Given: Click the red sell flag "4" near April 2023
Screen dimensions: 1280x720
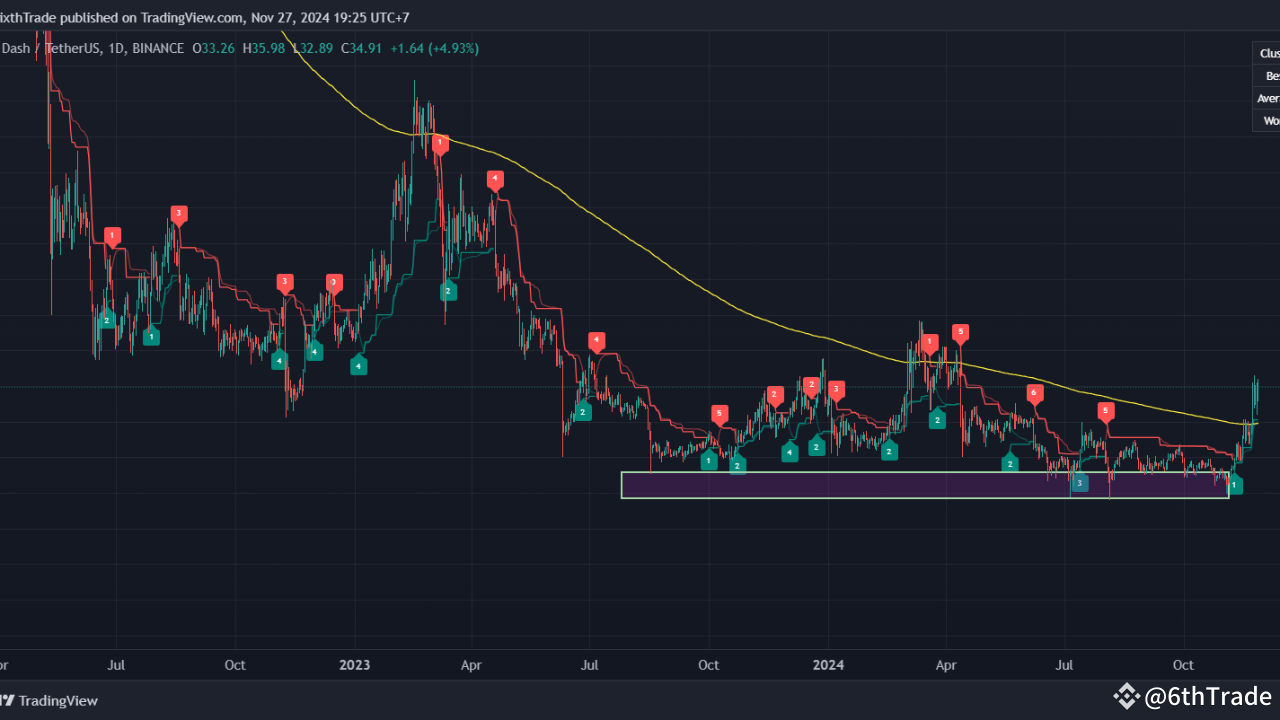Looking at the screenshot, I should [x=495, y=180].
